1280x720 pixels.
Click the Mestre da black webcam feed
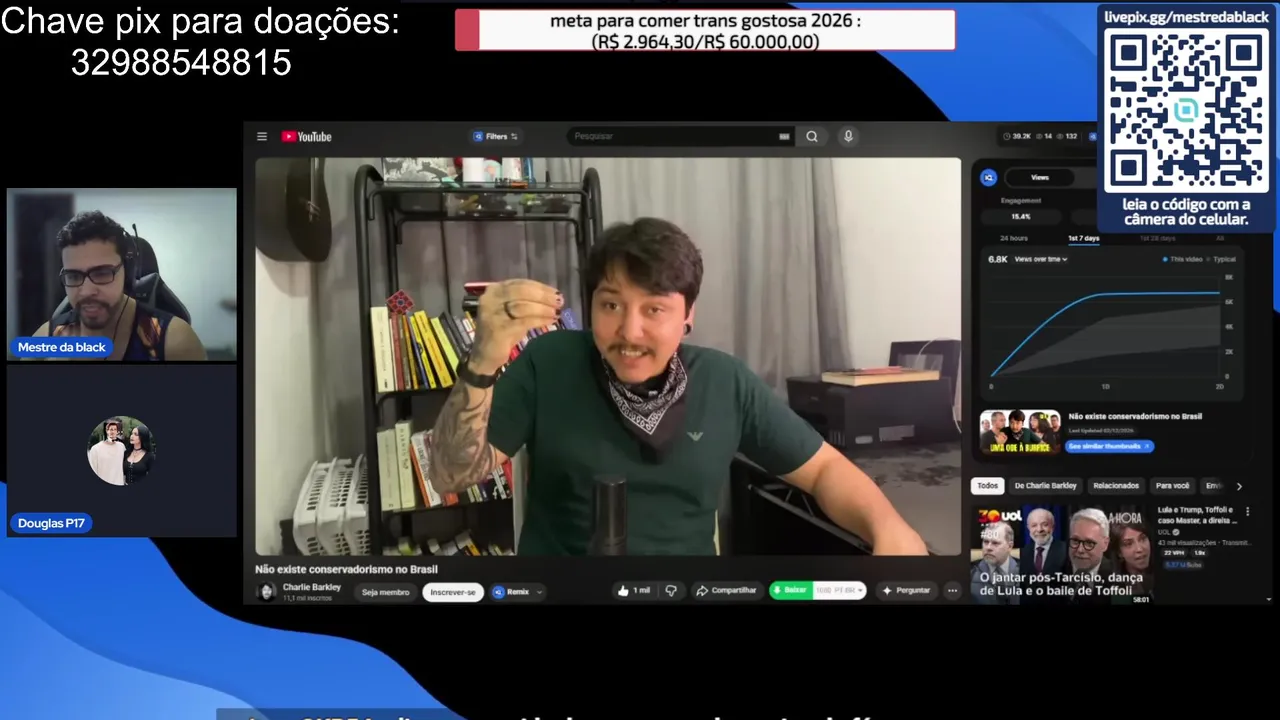point(122,274)
